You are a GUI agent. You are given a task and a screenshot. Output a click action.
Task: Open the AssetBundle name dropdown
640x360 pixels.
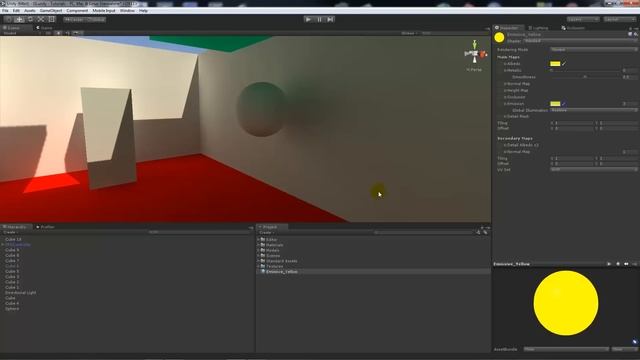(x=566, y=349)
